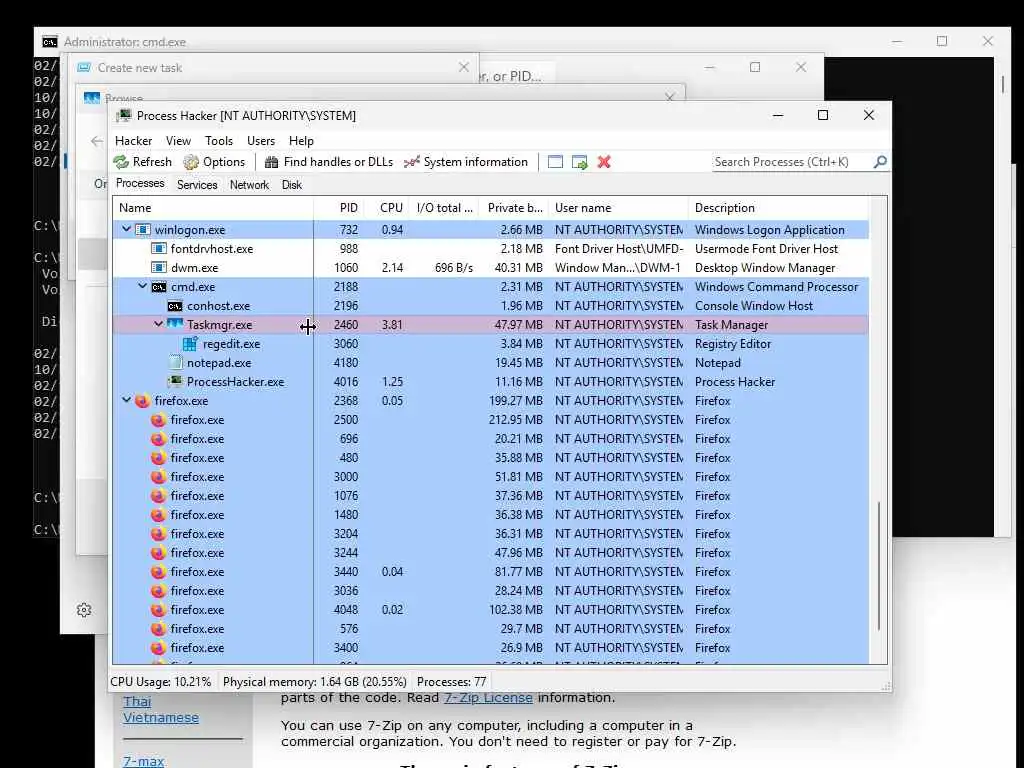Image resolution: width=1024 pixels, height=768 pixels.
Task: Click the winlogon.exe process icon
Action: tap(143, 230)
